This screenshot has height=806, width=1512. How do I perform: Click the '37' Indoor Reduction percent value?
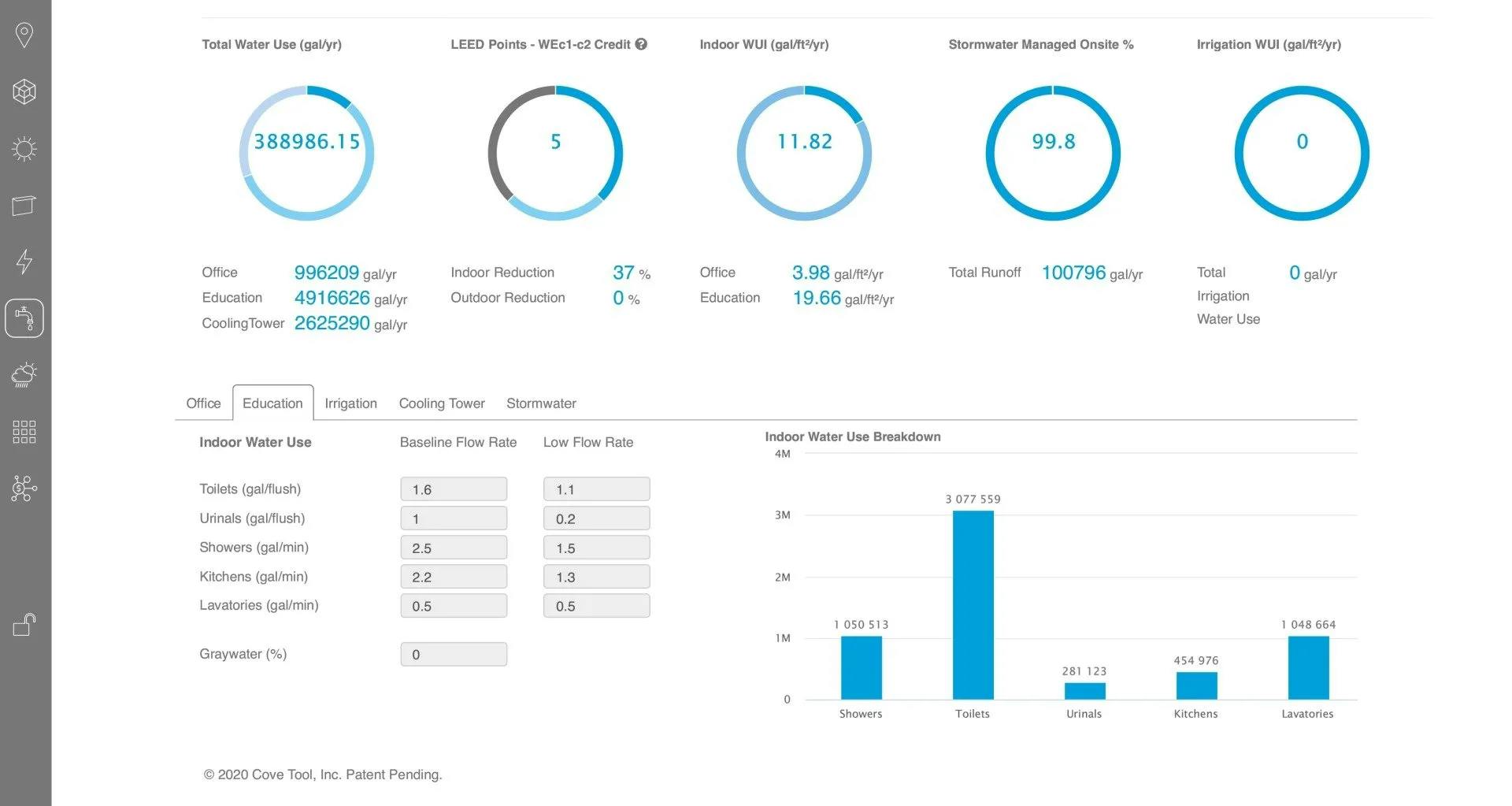coord(623,273)
